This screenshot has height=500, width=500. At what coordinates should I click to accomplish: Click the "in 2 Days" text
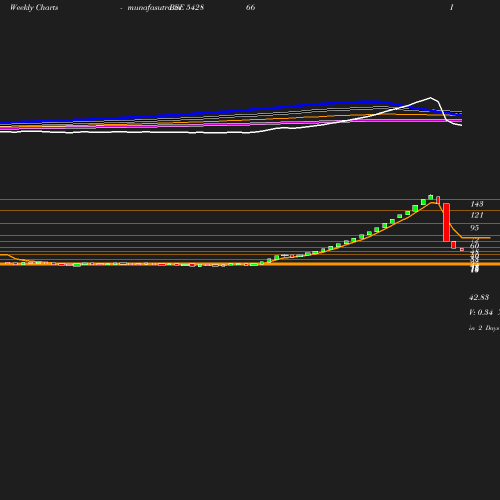pos(484,328)
